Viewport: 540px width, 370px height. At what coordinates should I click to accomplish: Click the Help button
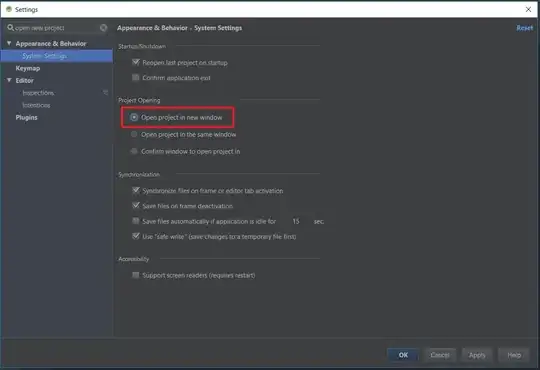(x=514, y=355)
